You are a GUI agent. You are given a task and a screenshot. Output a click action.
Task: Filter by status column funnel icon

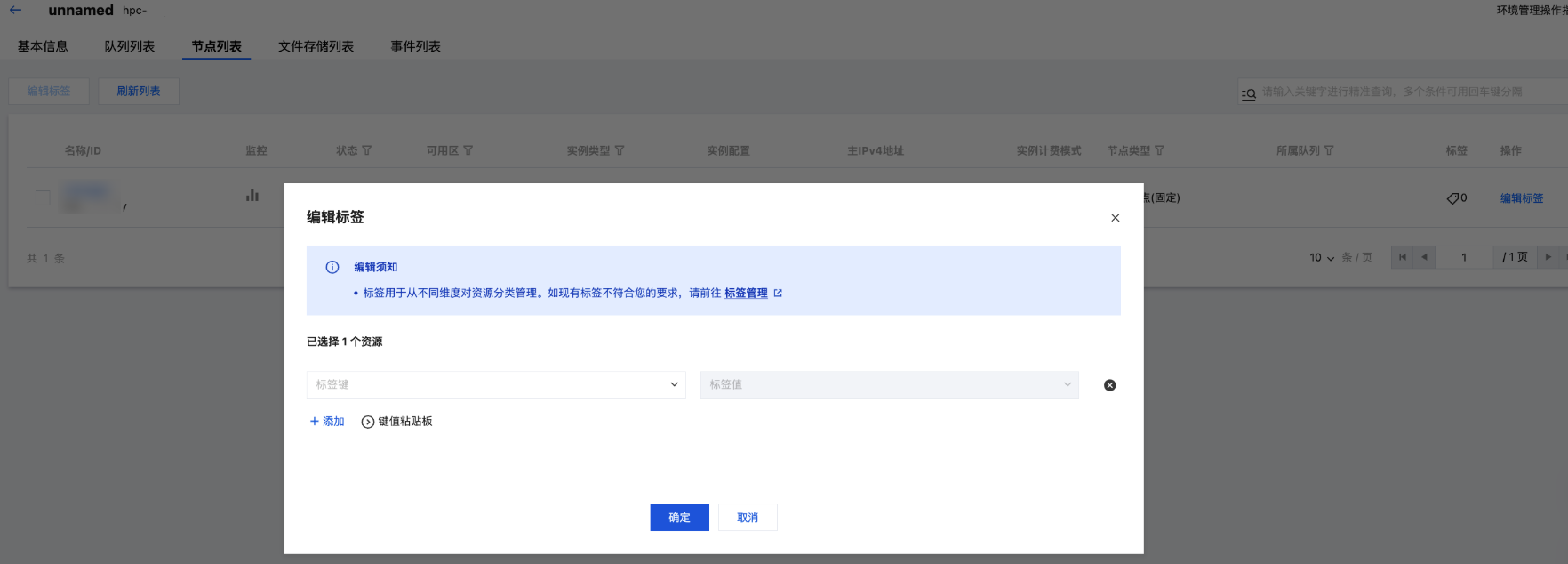point(367,151)
